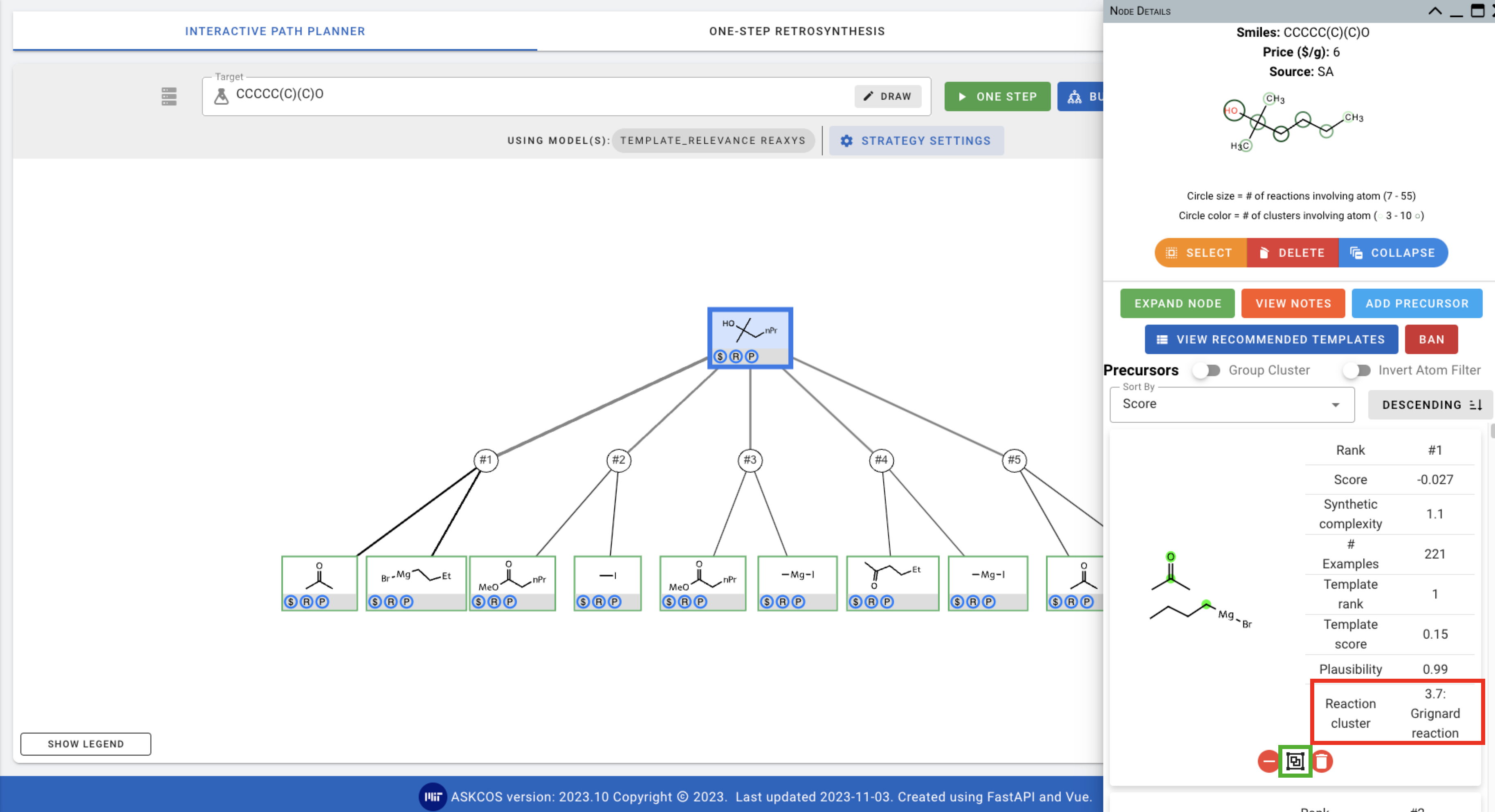Run the One Step expansion
Viewport: 1495px width, 812px height.
pos(998,96)
